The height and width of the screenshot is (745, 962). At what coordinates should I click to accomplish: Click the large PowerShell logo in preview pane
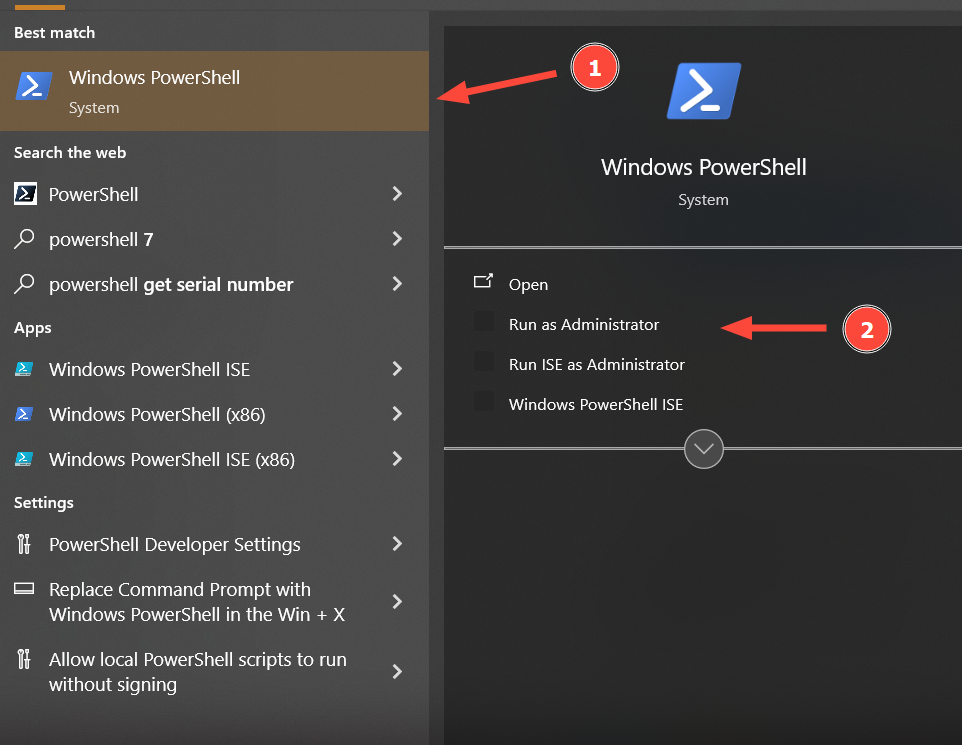click(x=703, y=90)
